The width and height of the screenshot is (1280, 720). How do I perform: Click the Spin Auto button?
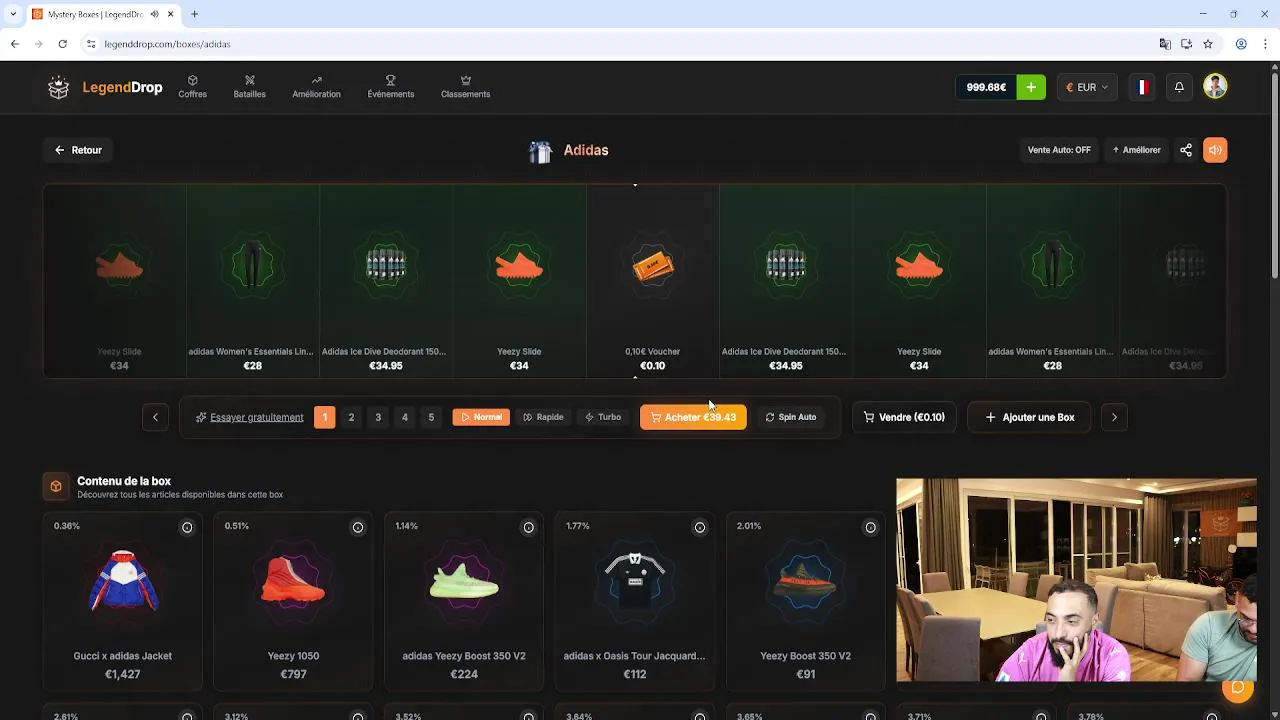pos(791,417)
